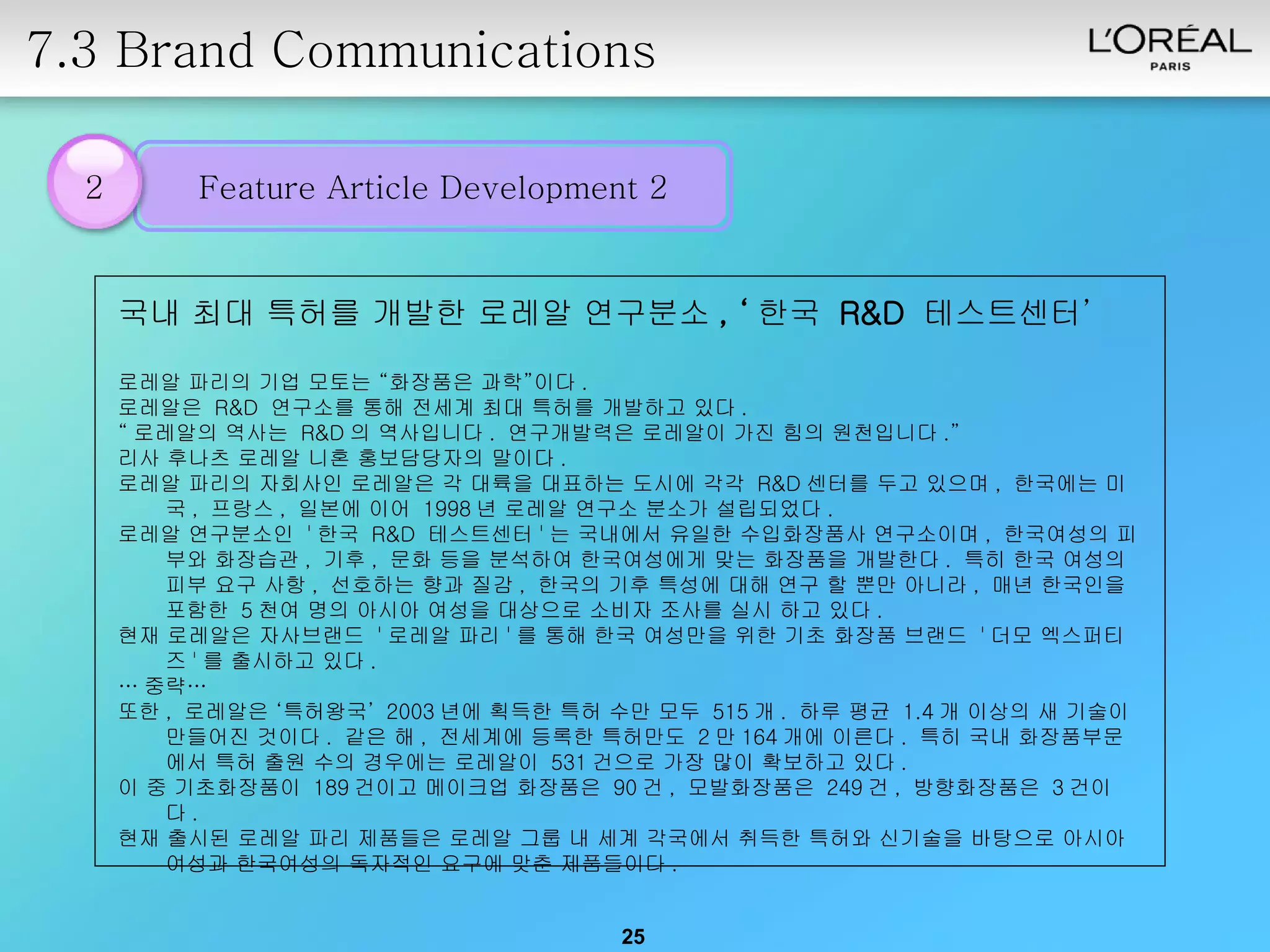The width and height of the screenshot is (1270, 952).
Task: Click the line starting '이 중 기초화장품이 189 건'
Action: pyautogui.click(x=614, y=787)
